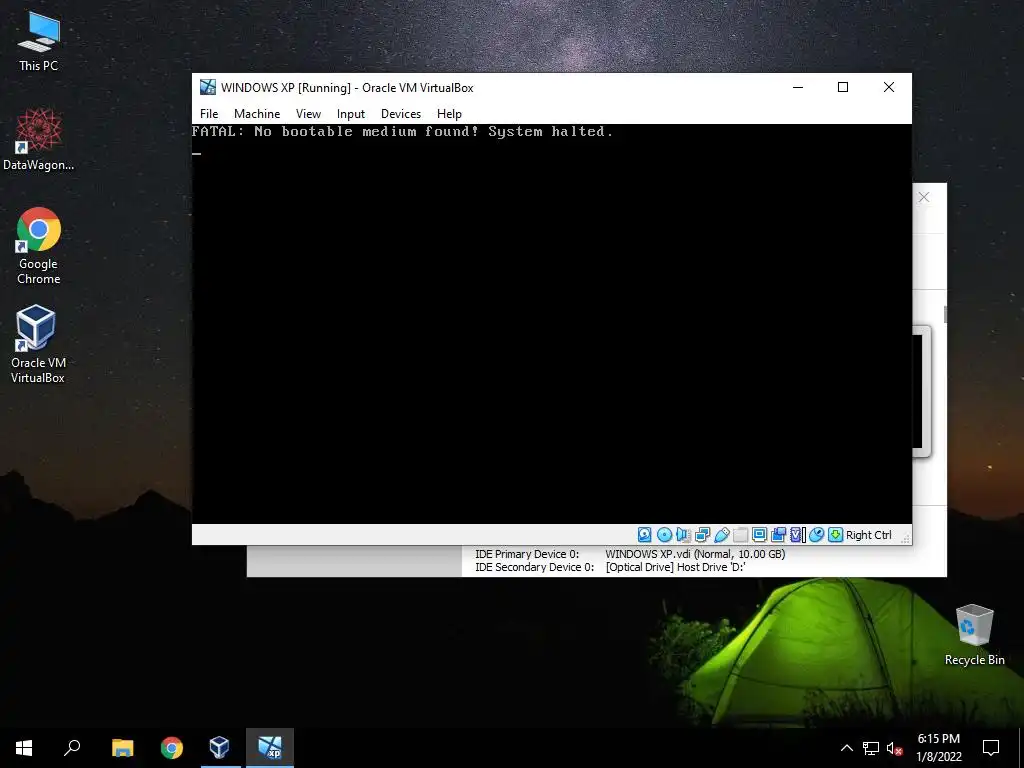Click the display settings status icon
The image size is (1024, 768).
[760, 535]
